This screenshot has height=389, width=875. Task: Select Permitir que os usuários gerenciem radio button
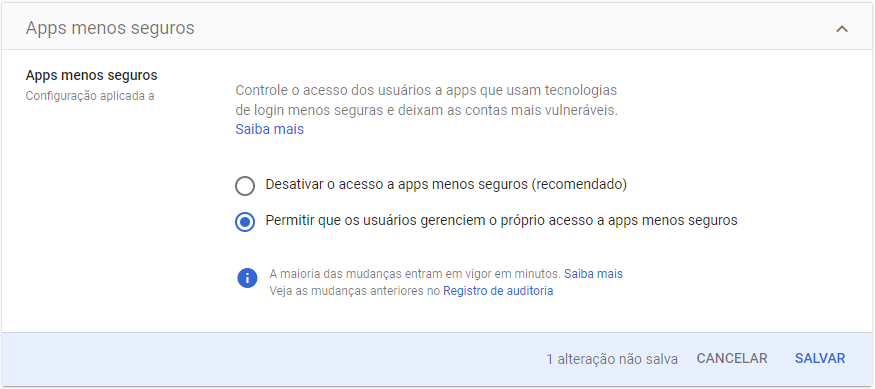[x=245, y=222]
